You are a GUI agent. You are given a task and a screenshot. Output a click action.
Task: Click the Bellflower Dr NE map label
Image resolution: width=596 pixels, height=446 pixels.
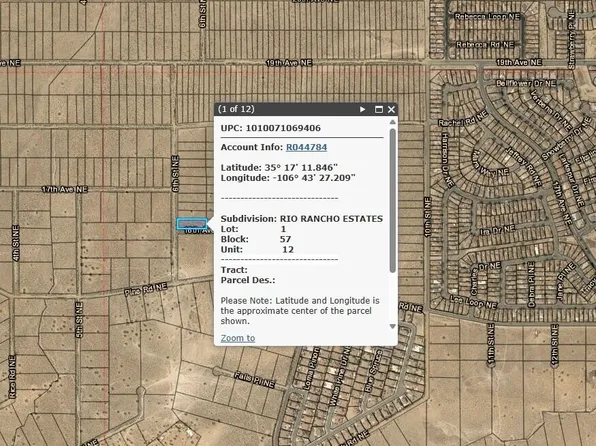click(x=526, y=83)
